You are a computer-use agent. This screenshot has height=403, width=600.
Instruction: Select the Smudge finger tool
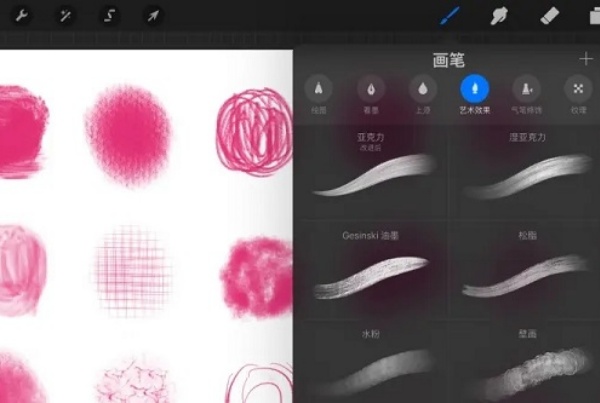(499, 16)
